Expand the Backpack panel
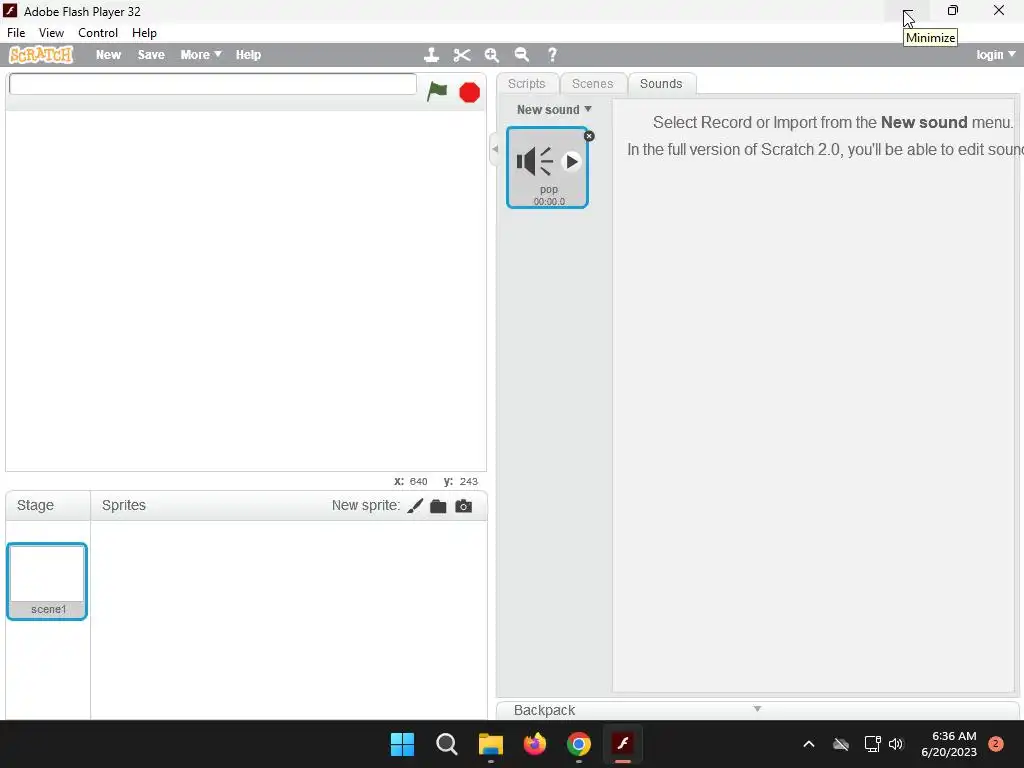Screen dimensions: 1024x768 click(758, 710)
